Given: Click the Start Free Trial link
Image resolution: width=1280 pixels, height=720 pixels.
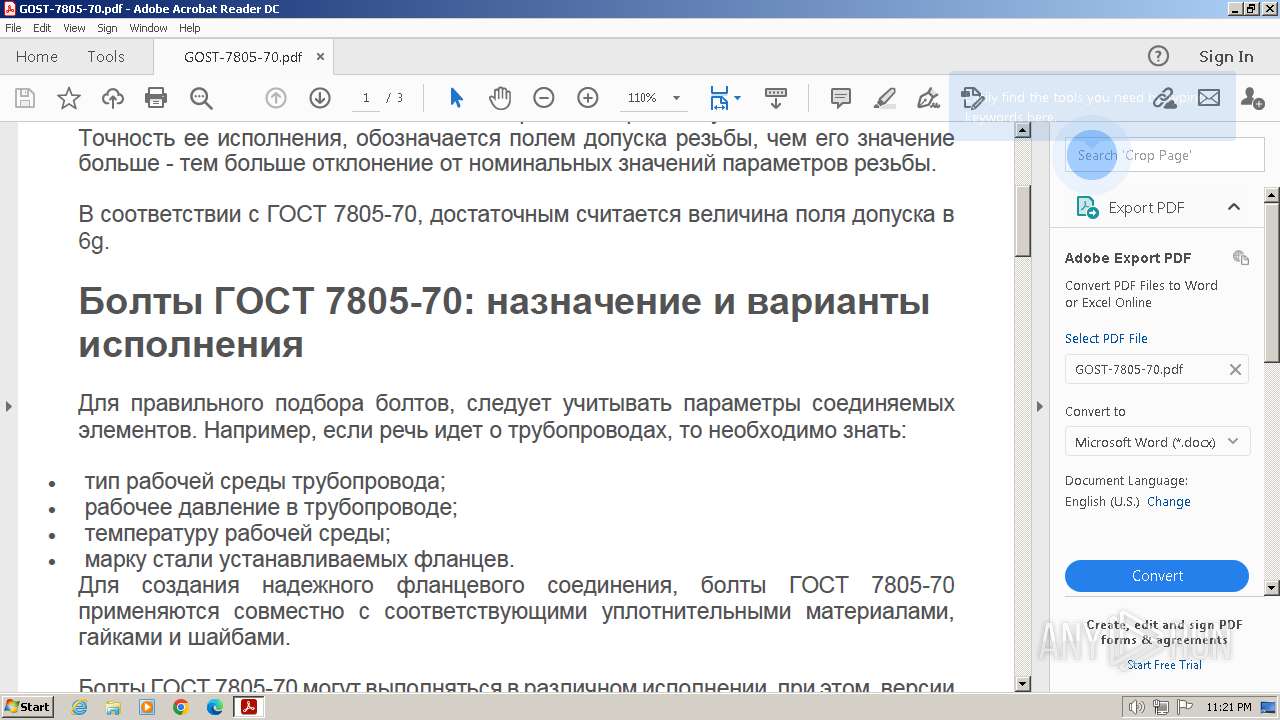Looking at the screenshot, I should point(1164,665).
